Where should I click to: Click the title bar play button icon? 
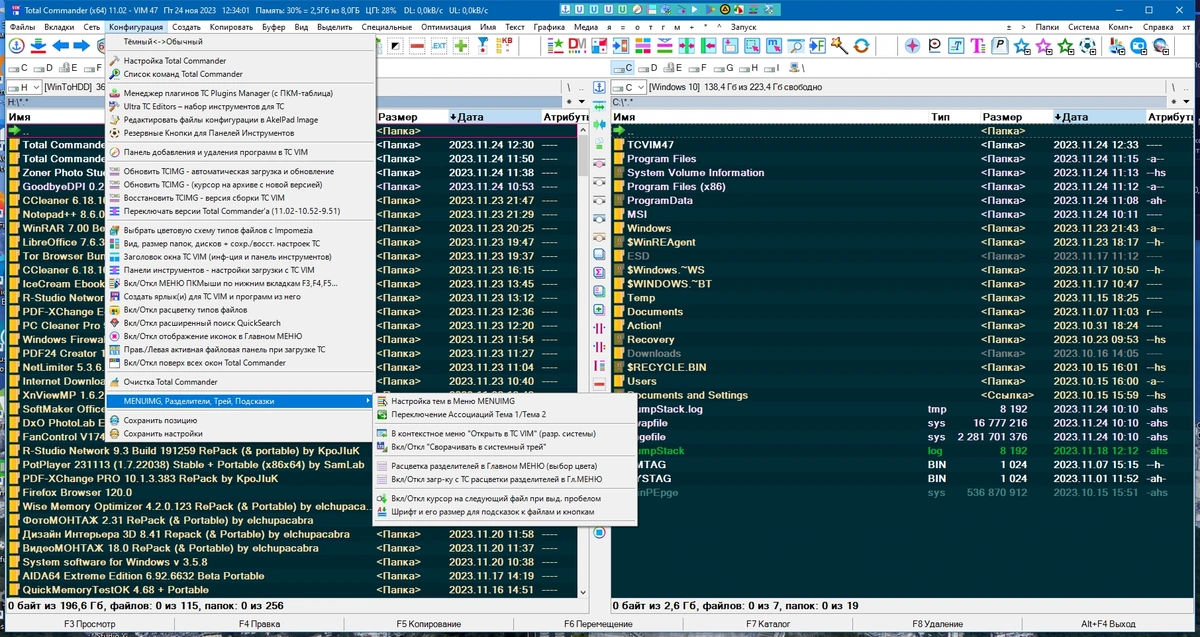(x=694, y=9)
